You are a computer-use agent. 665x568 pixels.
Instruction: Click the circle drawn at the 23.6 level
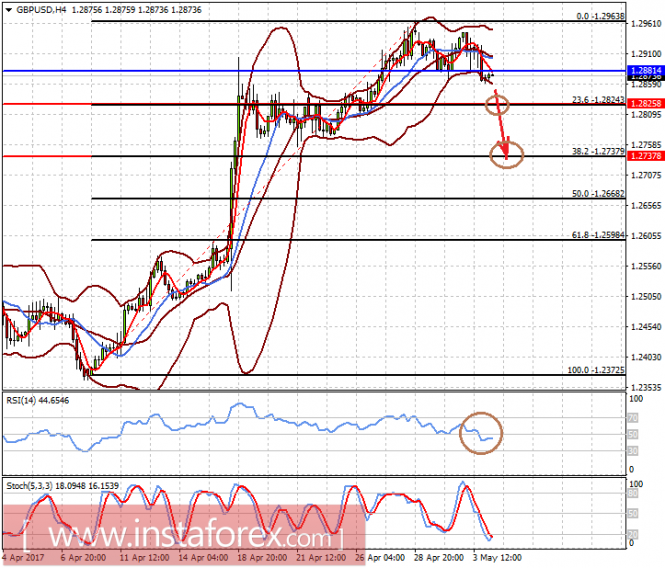click(x=497, y=104)
